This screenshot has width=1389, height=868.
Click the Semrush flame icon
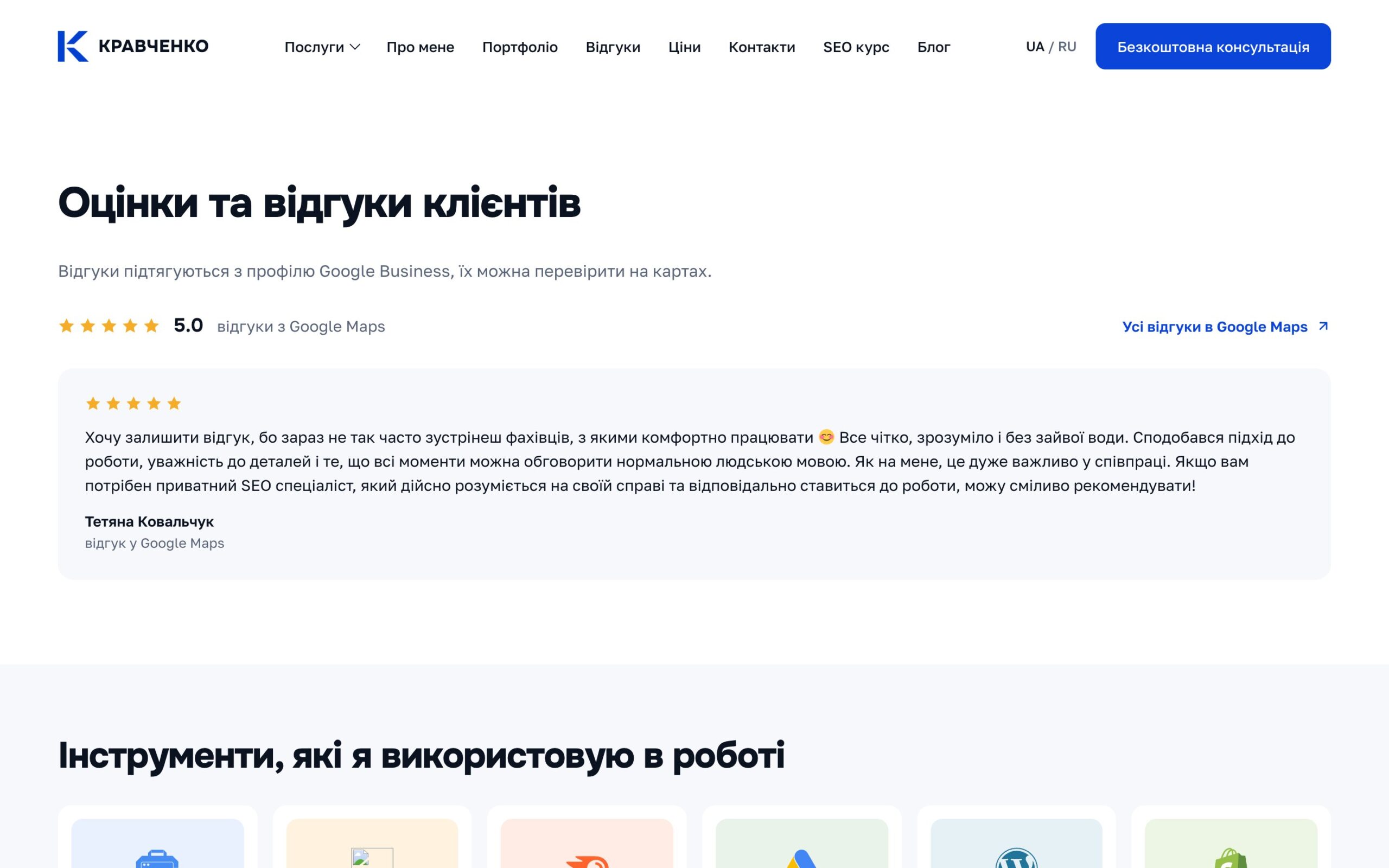point(587,861)
